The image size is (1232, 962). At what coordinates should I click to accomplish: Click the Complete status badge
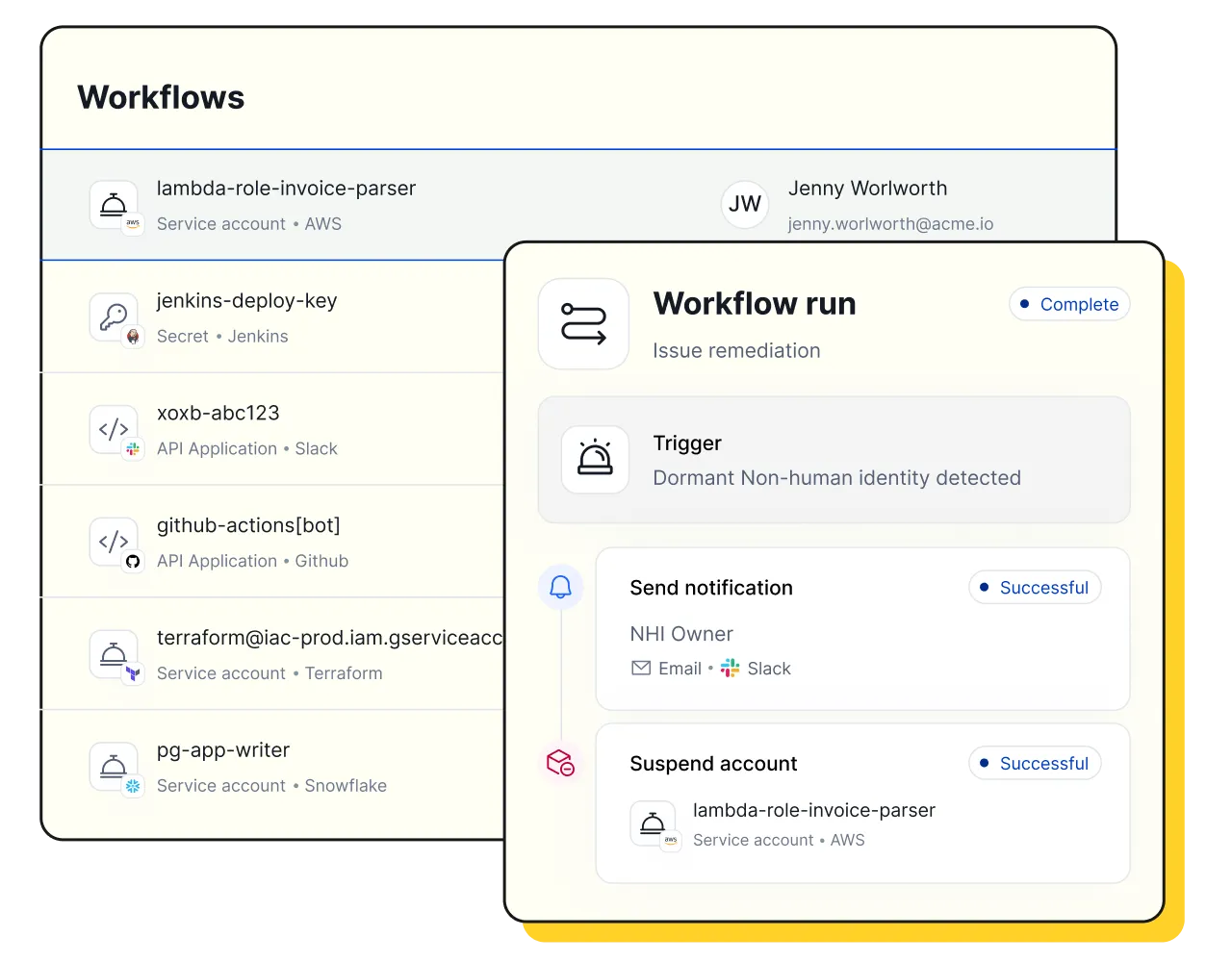click(1069, 304)
